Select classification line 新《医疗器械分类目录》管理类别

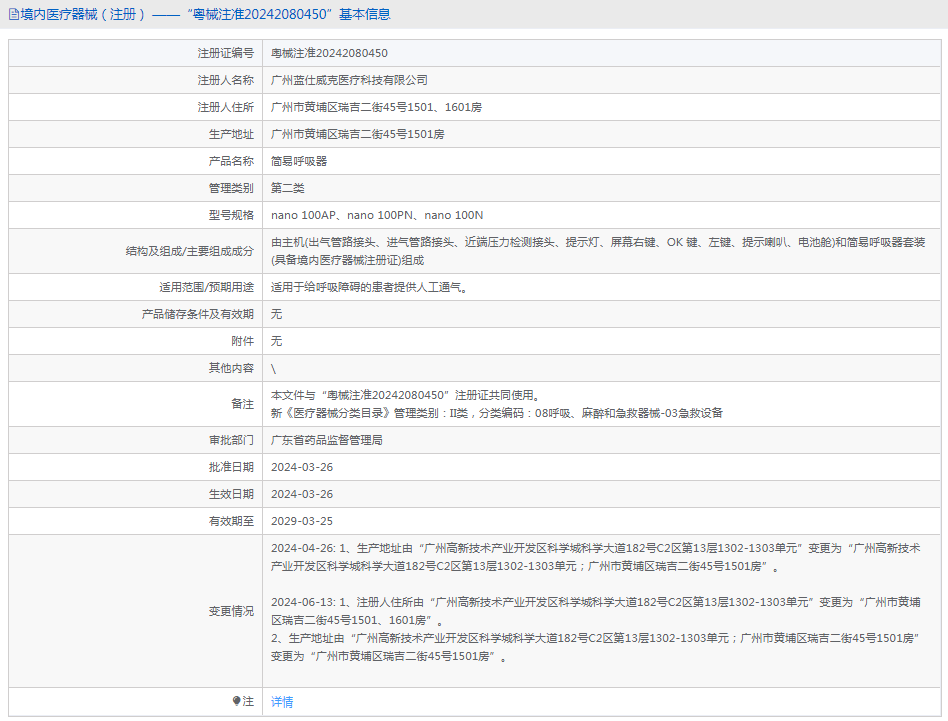pyautogui.click(x=497, y=413)
